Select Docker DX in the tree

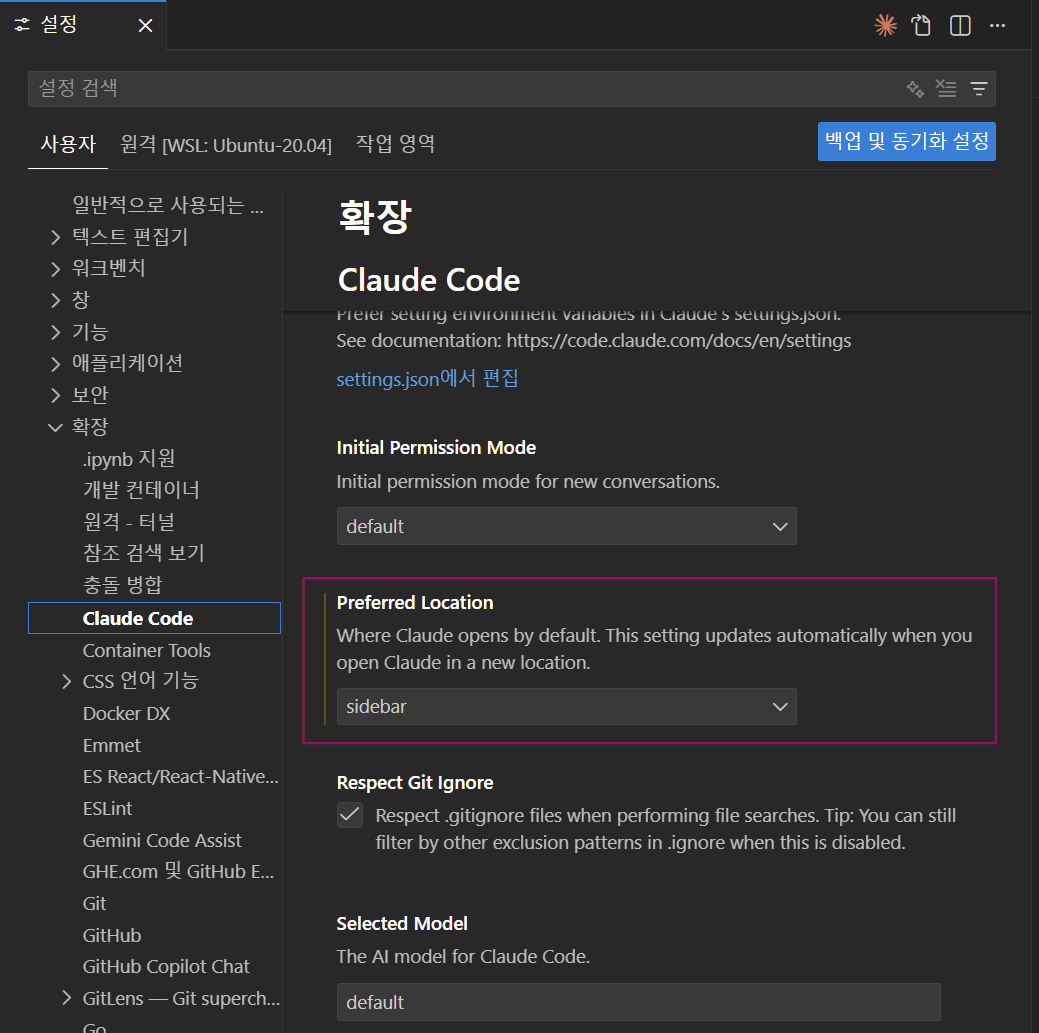tap(126, 714)
